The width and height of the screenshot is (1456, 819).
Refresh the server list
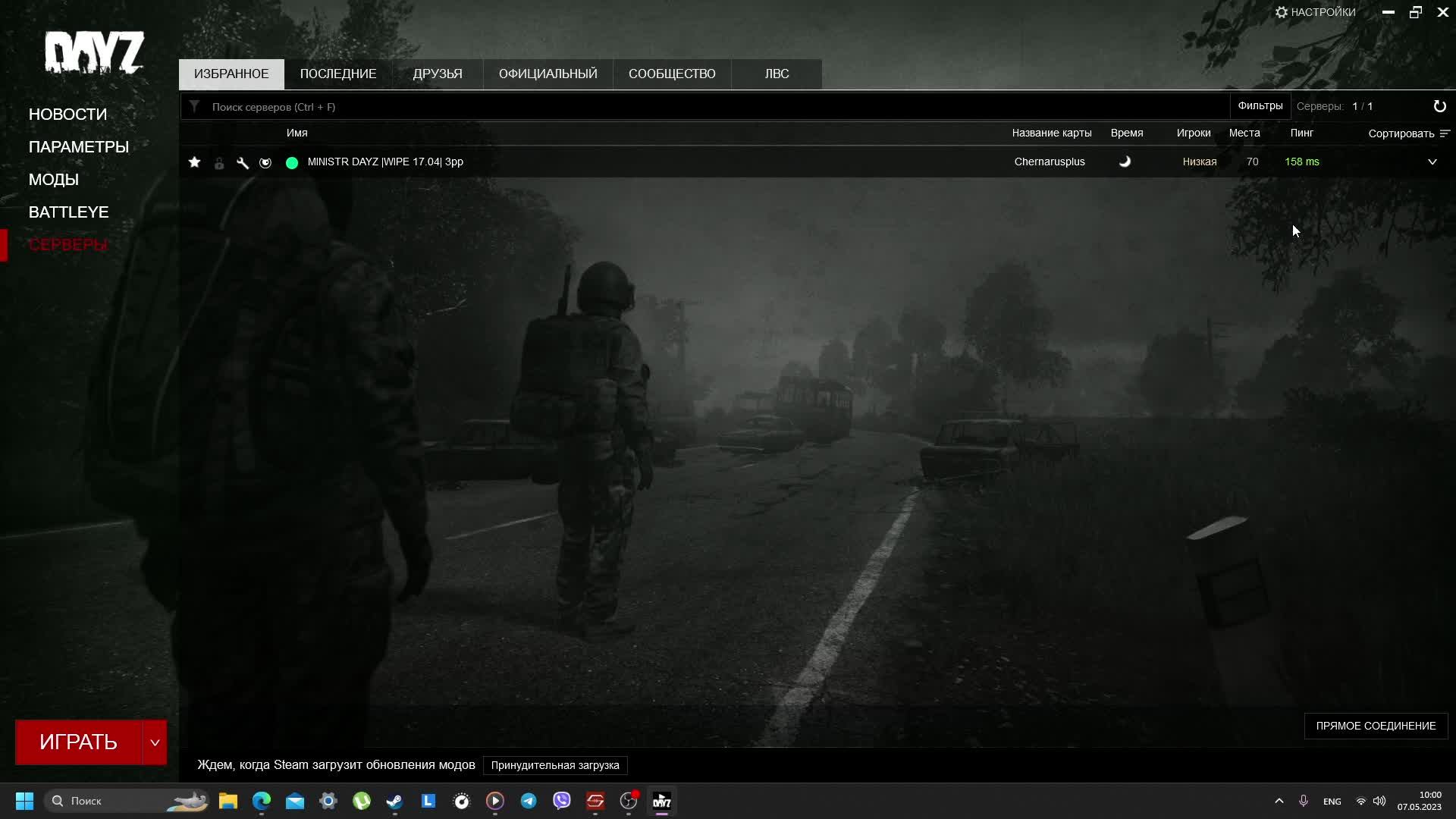(1439, 106)
